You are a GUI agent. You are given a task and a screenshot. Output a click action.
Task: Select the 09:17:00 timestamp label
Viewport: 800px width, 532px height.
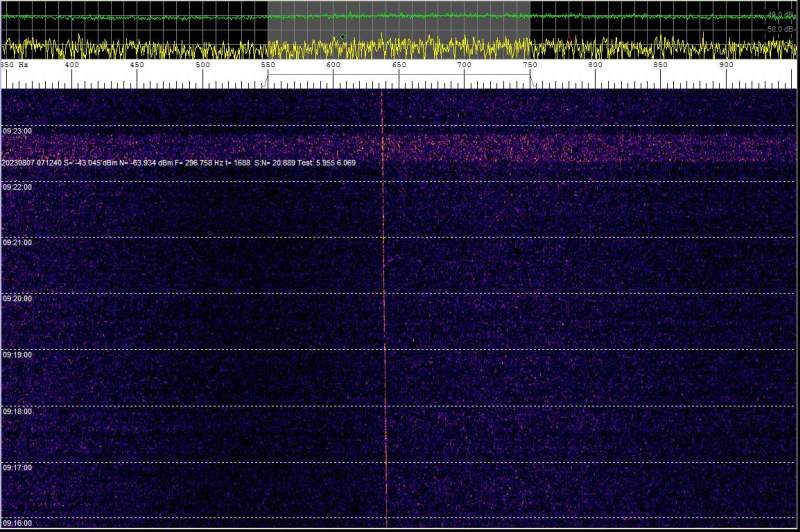click(x=18, y=467)
